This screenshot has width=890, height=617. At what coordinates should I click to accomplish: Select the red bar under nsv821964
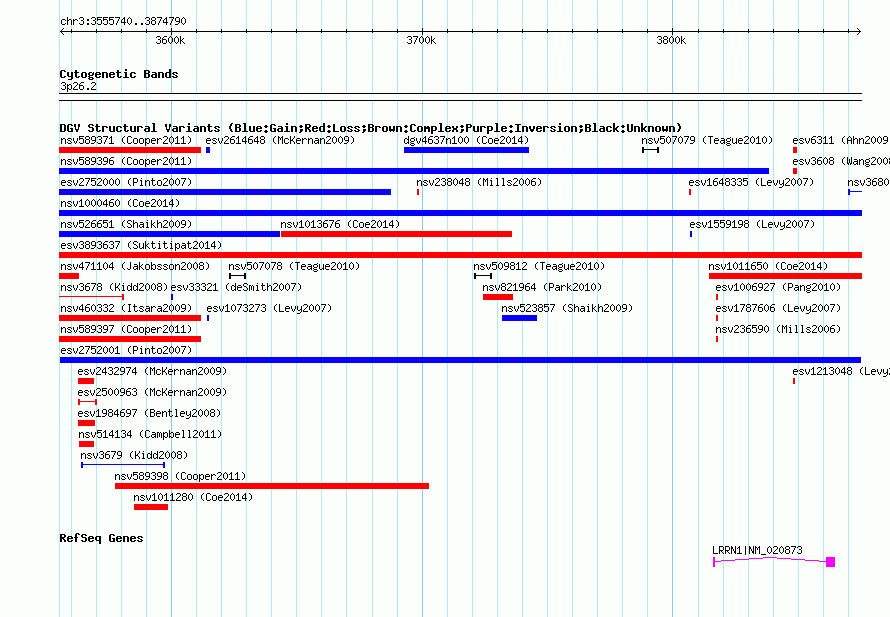point(498,297)
